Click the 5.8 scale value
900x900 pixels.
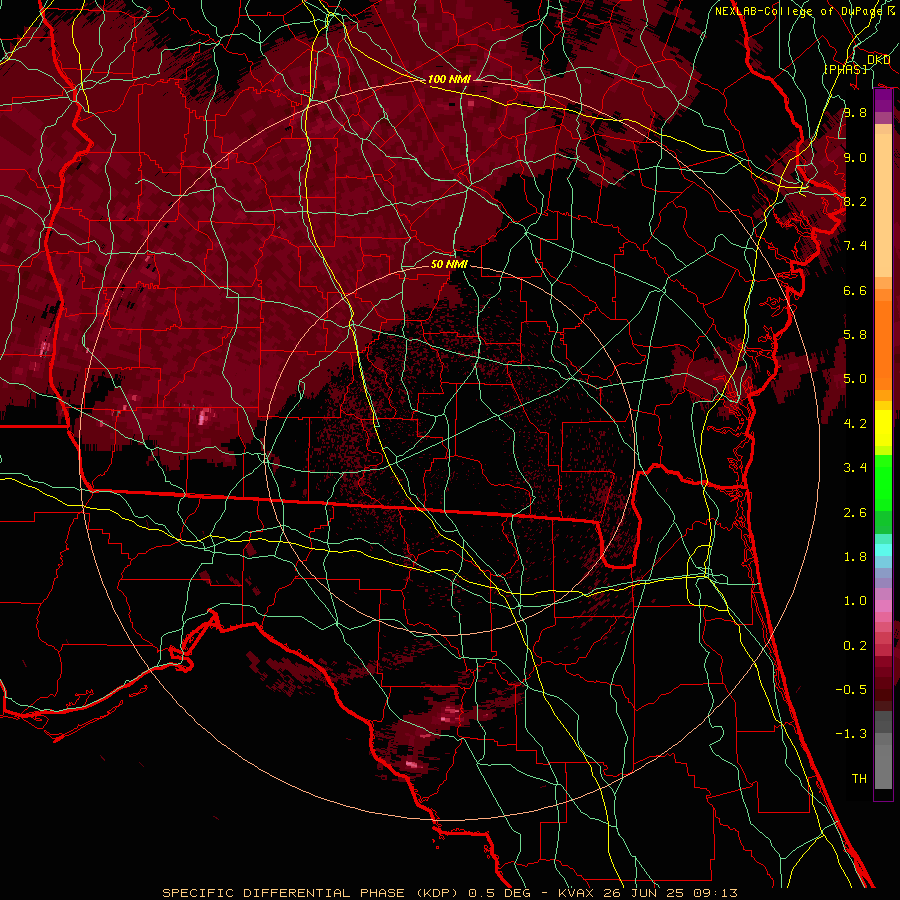[x=855, y=335]
